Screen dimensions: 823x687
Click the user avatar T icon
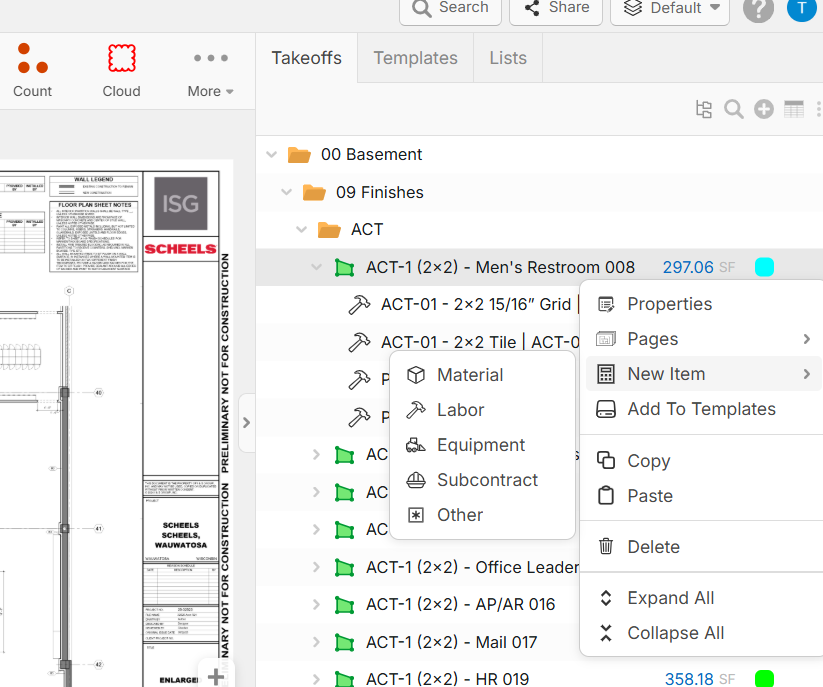802,9
